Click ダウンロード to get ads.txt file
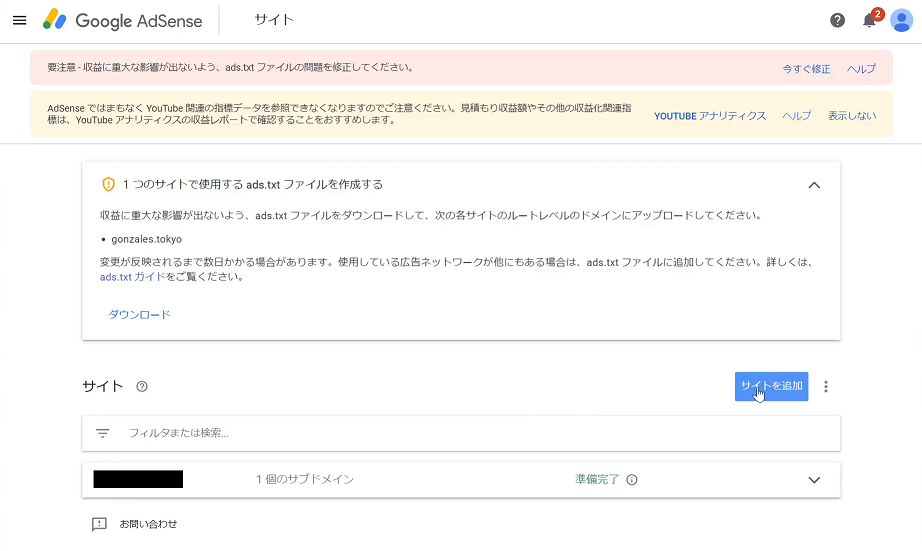The height and width of the screenshot is (551, 922). click(x=139, y=315)
